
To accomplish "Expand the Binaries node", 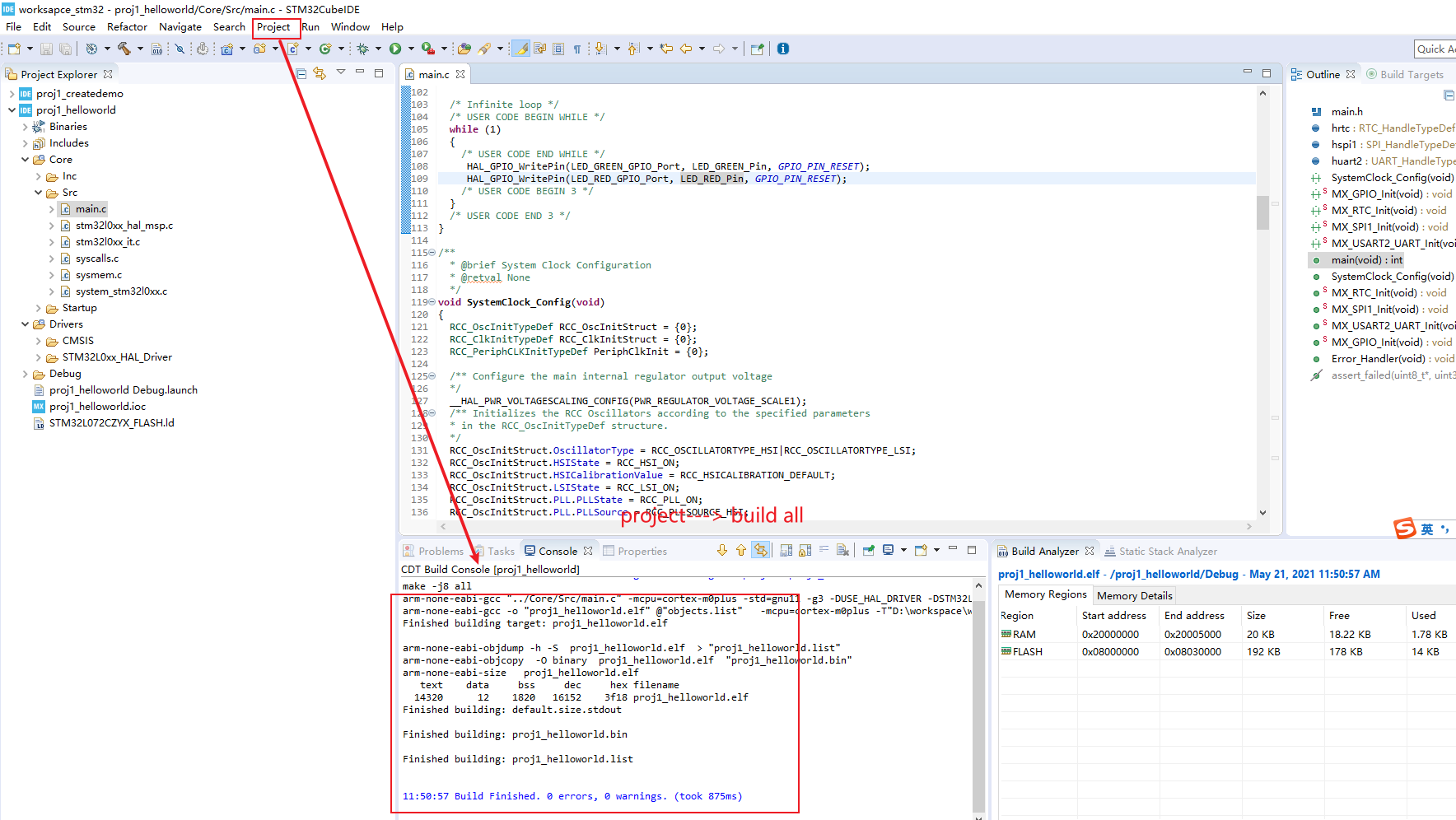I will [25, 126].
